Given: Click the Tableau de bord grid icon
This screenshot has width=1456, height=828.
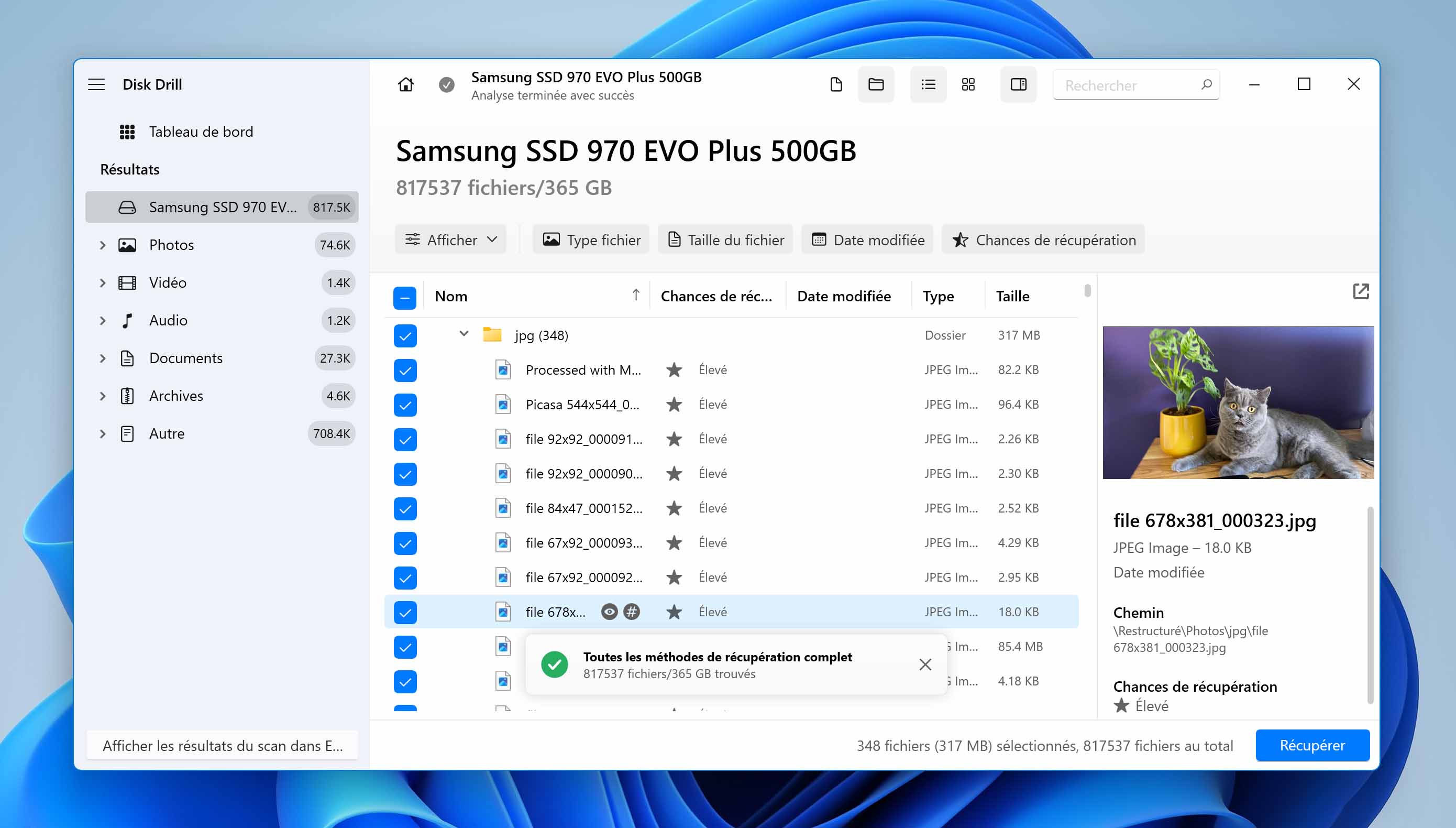Looking at the screenshot, I should click(x=127, y=132).
